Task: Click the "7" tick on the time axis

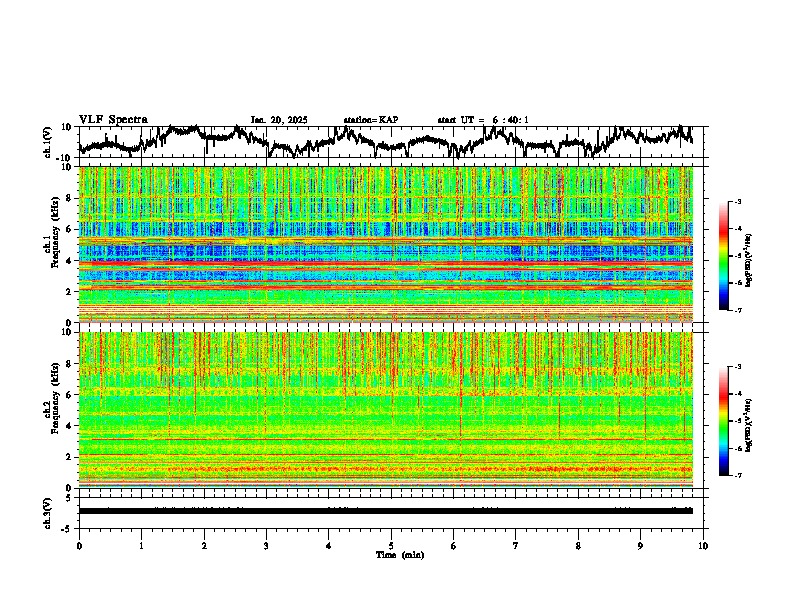Action: [x=516, y=546]
